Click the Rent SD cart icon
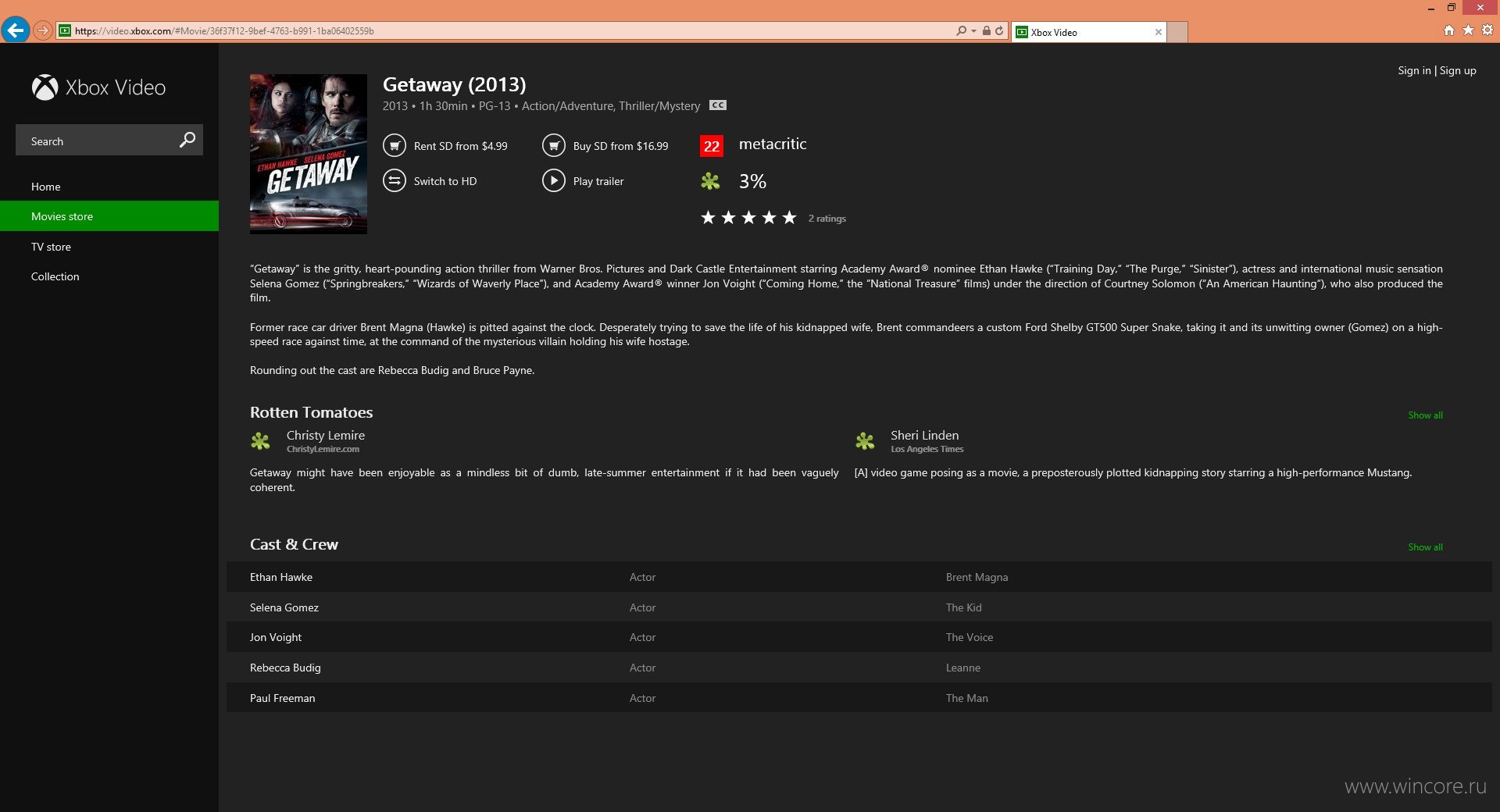This screenshot has height=812, width=1500. click(x=395, y=146)
